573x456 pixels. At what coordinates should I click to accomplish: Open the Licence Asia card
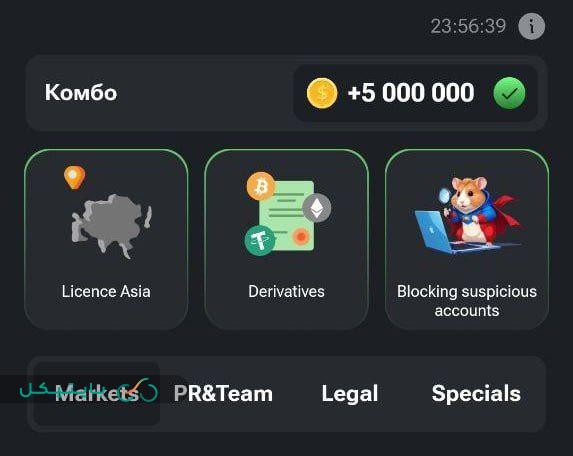106,239
